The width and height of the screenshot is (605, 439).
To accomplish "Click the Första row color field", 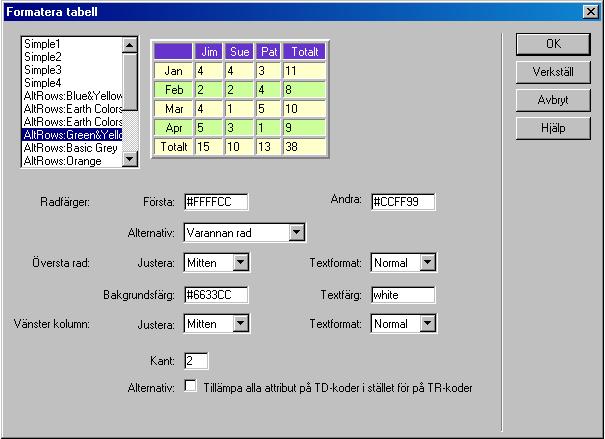I will coord(216,202).
